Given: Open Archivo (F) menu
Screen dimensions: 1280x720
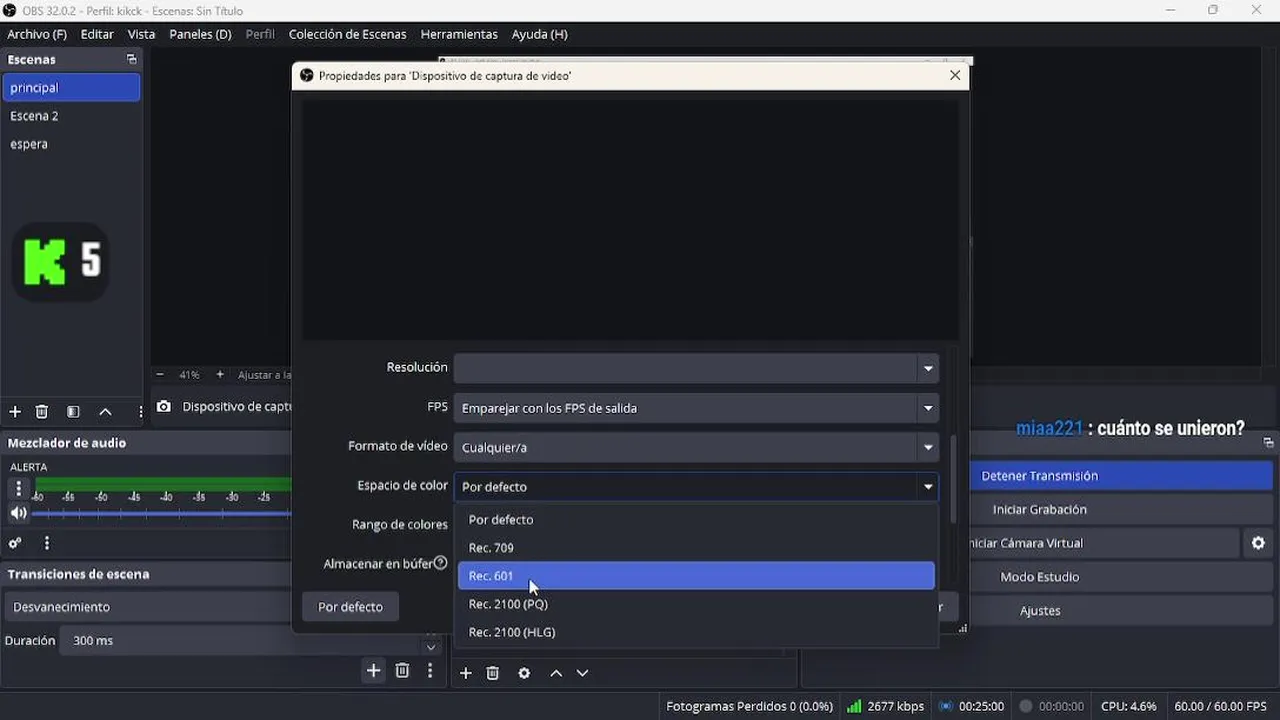Looking at the screenshot, I should [37, 34].
